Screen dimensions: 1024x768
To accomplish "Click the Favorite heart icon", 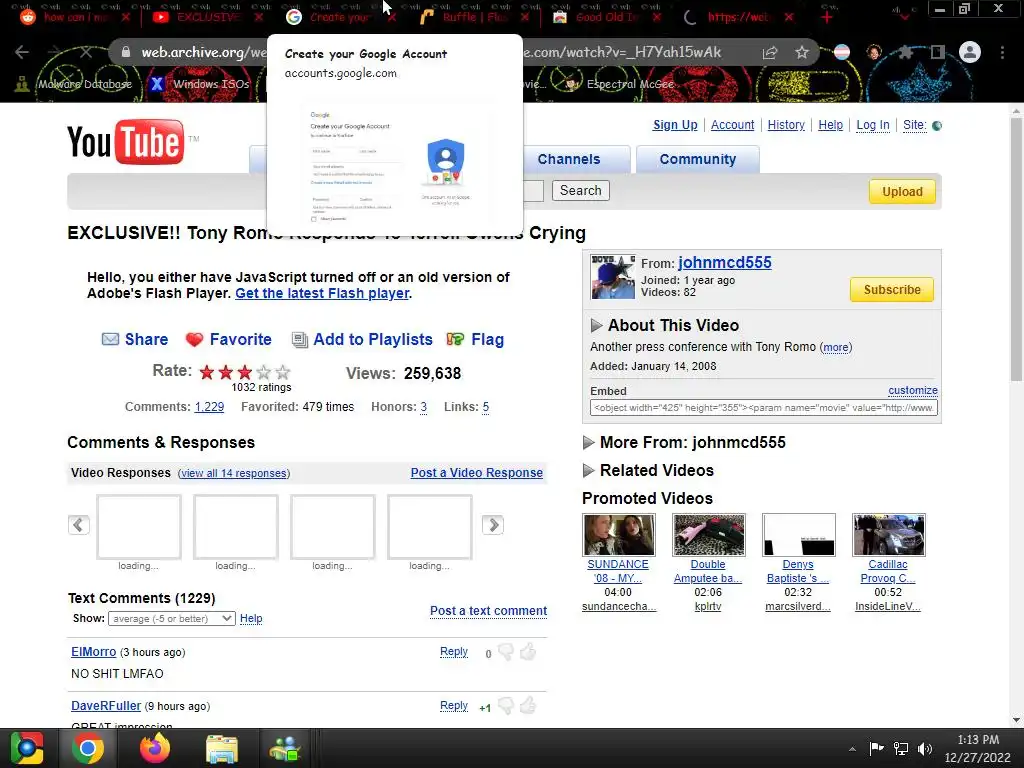I will 194,340.
